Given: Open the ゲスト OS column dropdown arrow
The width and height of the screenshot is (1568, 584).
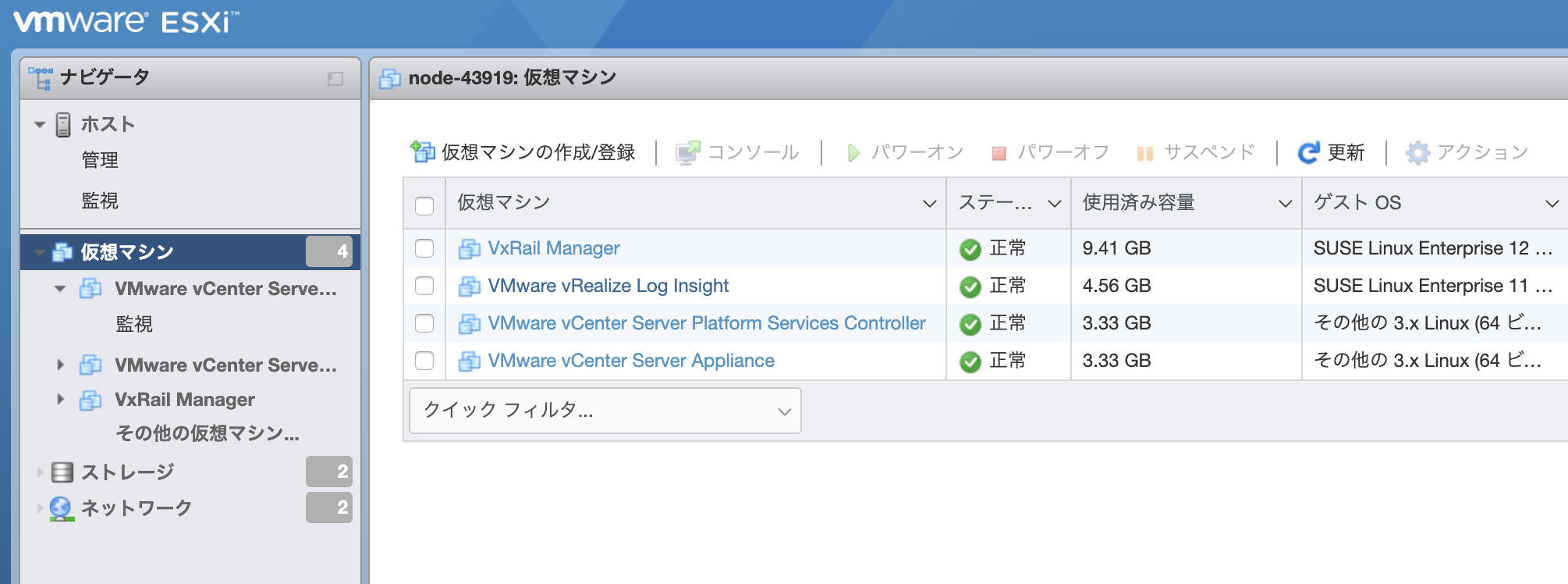Looking at the screenshot, I should click(x=1552, y=204).
